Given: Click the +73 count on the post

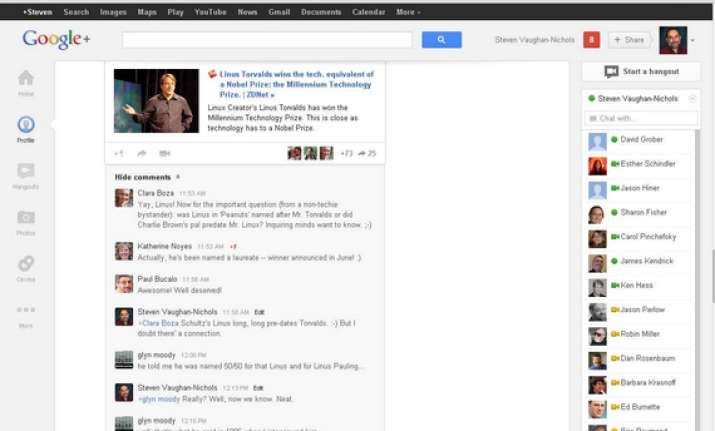Looking at the screenshot, I should [347, 153].
